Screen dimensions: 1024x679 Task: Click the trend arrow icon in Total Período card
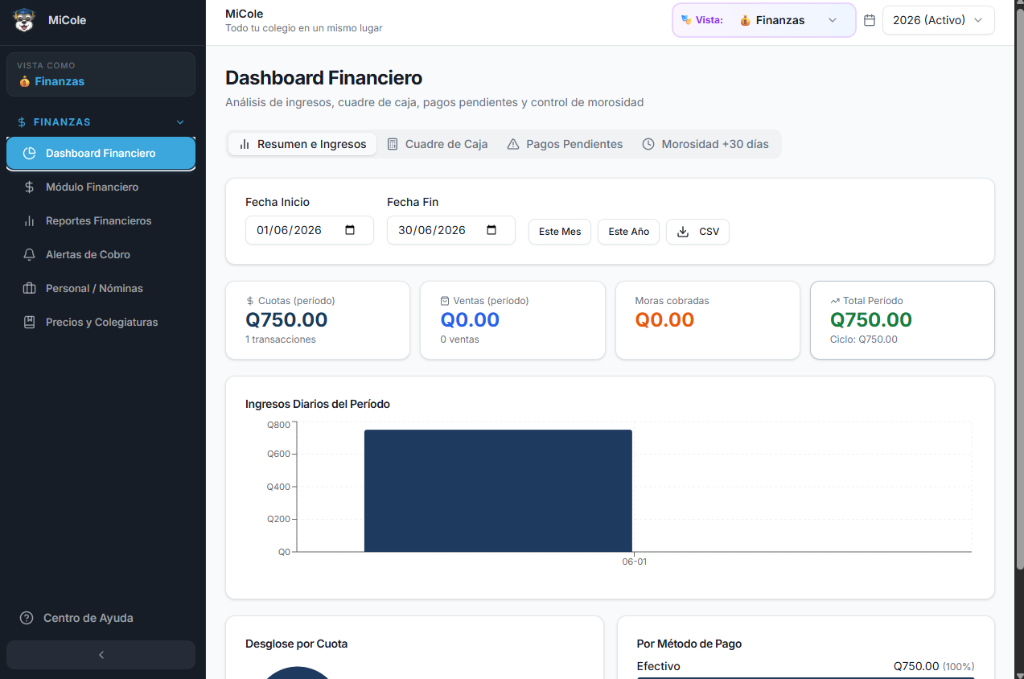point(835,301)
